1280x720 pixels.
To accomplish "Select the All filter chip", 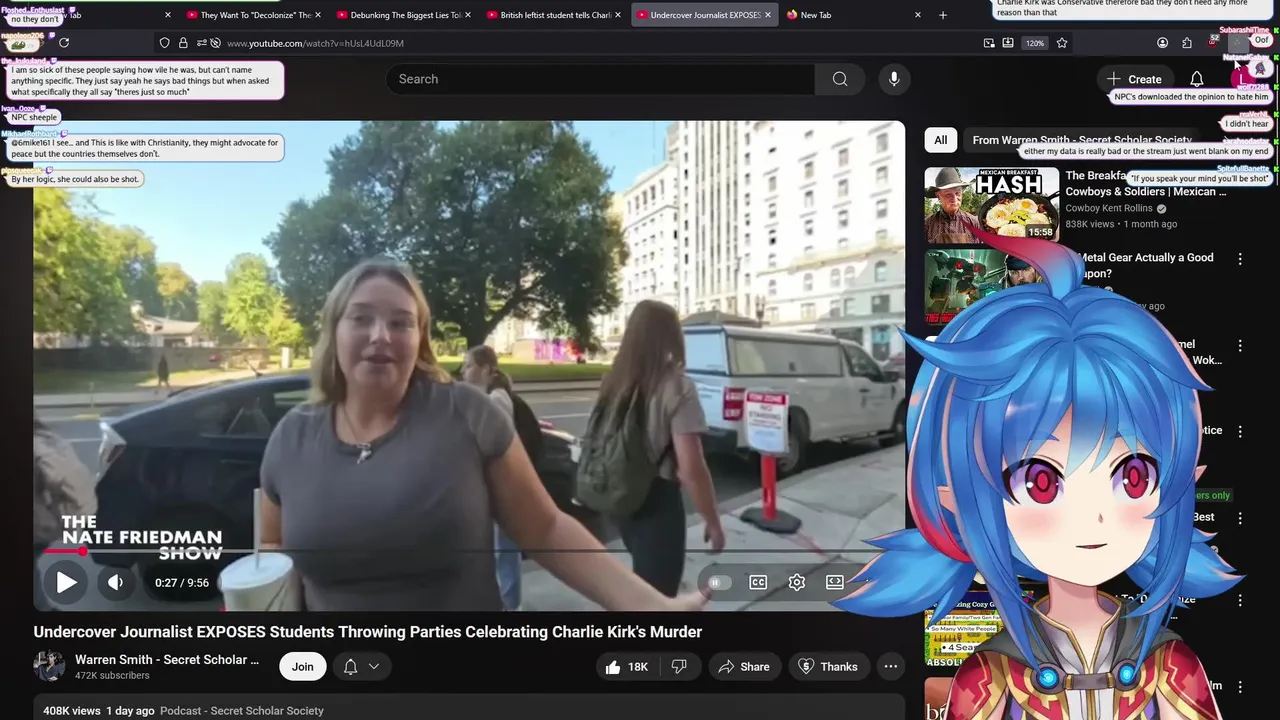I will [940, 140].
